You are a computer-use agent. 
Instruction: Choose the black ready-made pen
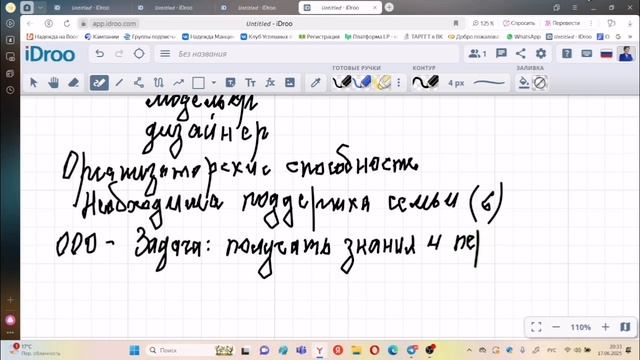[342, 82]
